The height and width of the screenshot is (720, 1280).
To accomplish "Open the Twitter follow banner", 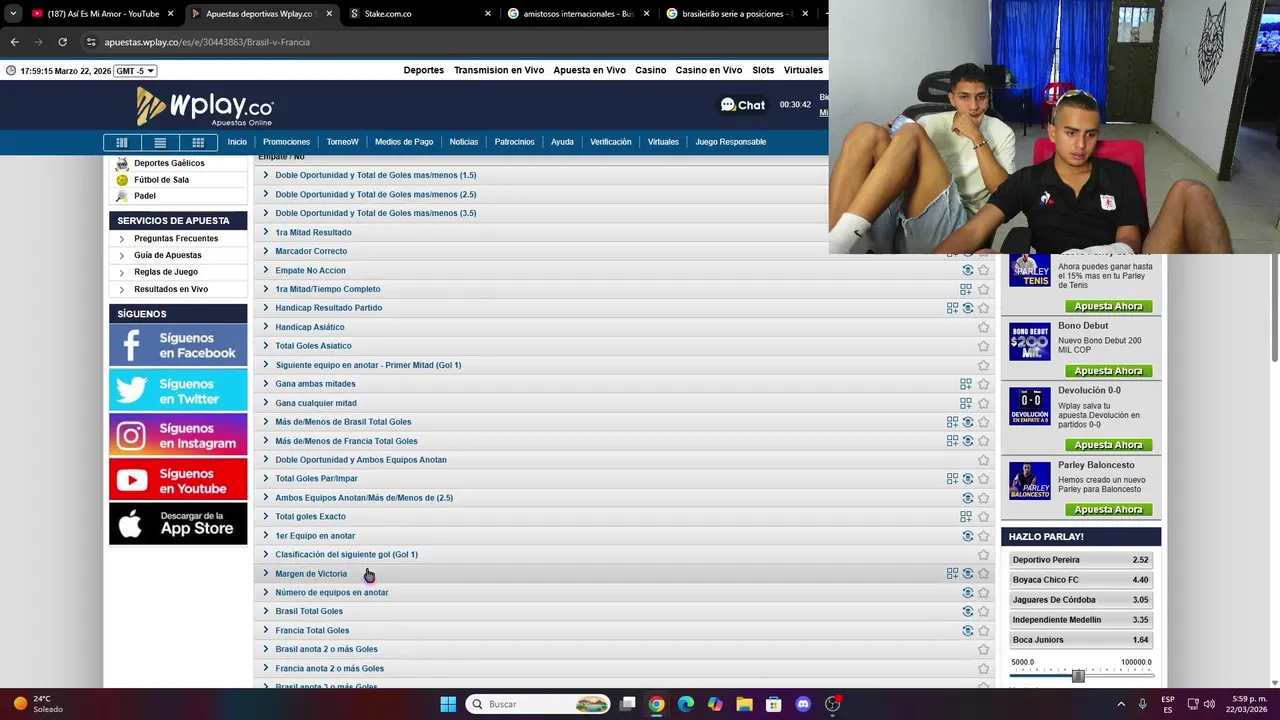I will tap(178, 391).
